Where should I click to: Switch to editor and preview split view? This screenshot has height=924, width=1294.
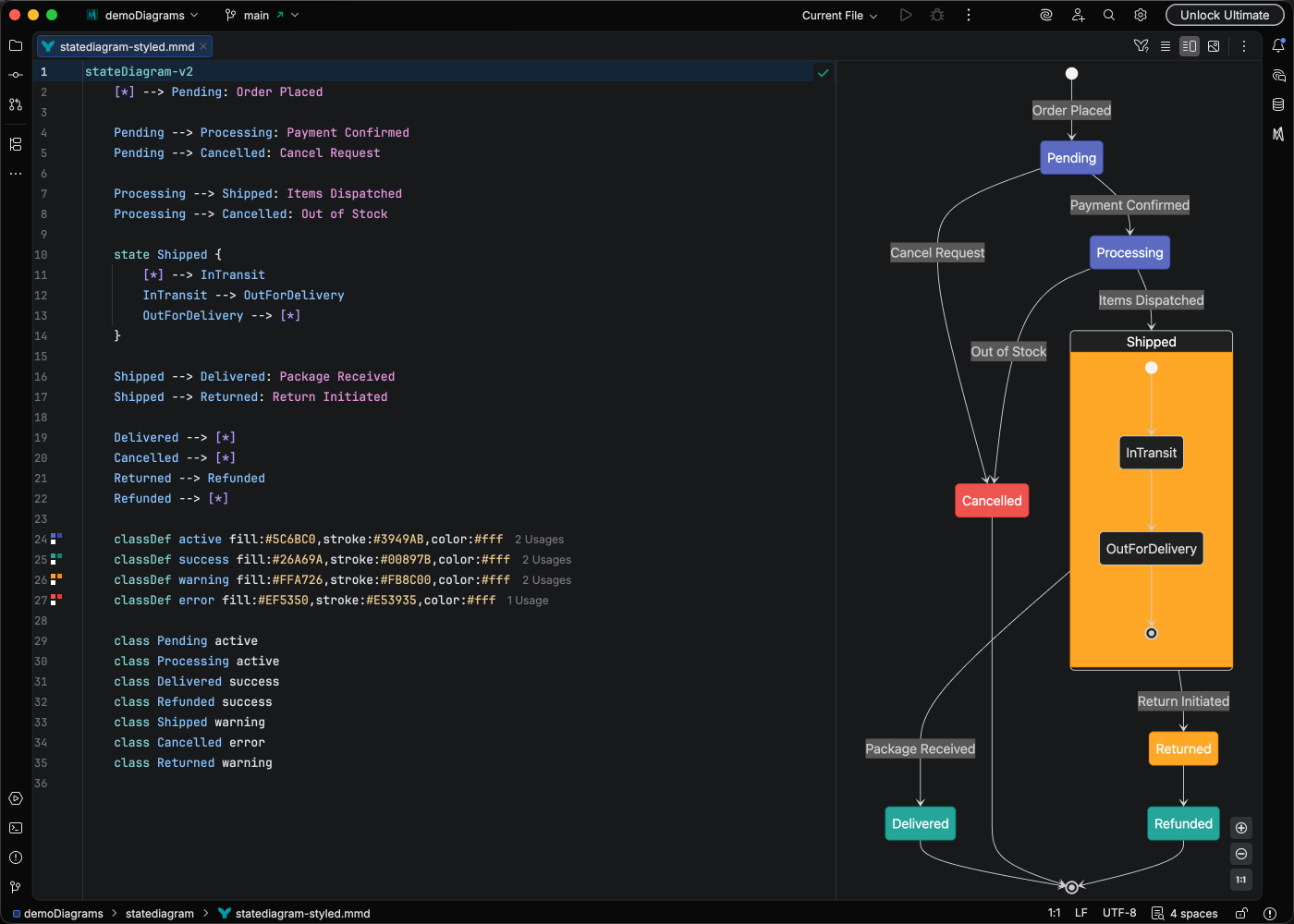coord(1190,46)
